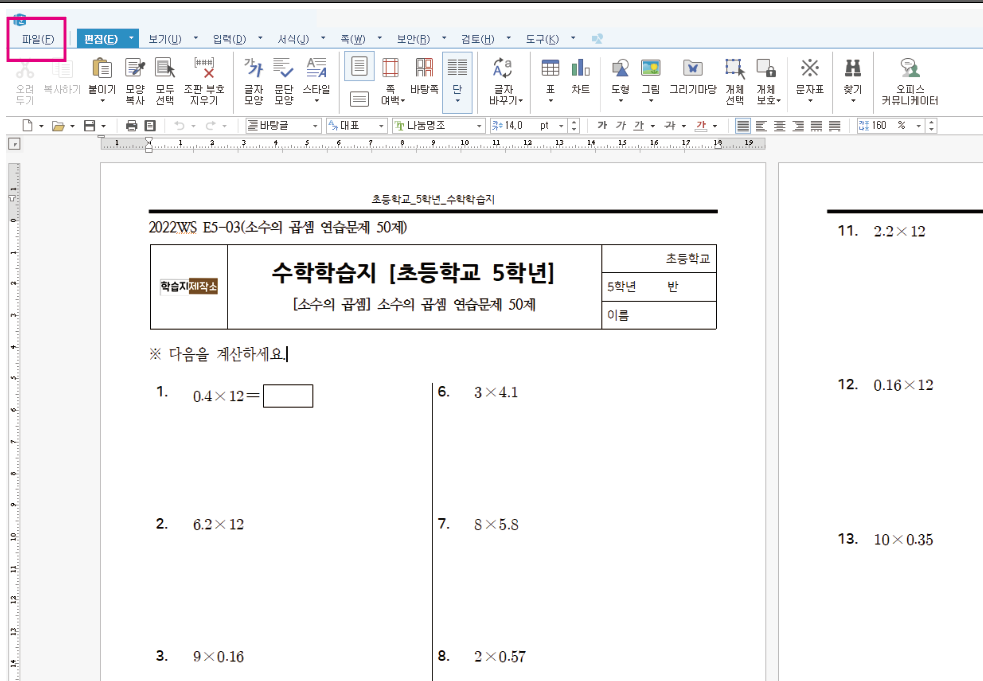
Task: Switch to the 쪽(W) menu
Action: coord(353,39)
